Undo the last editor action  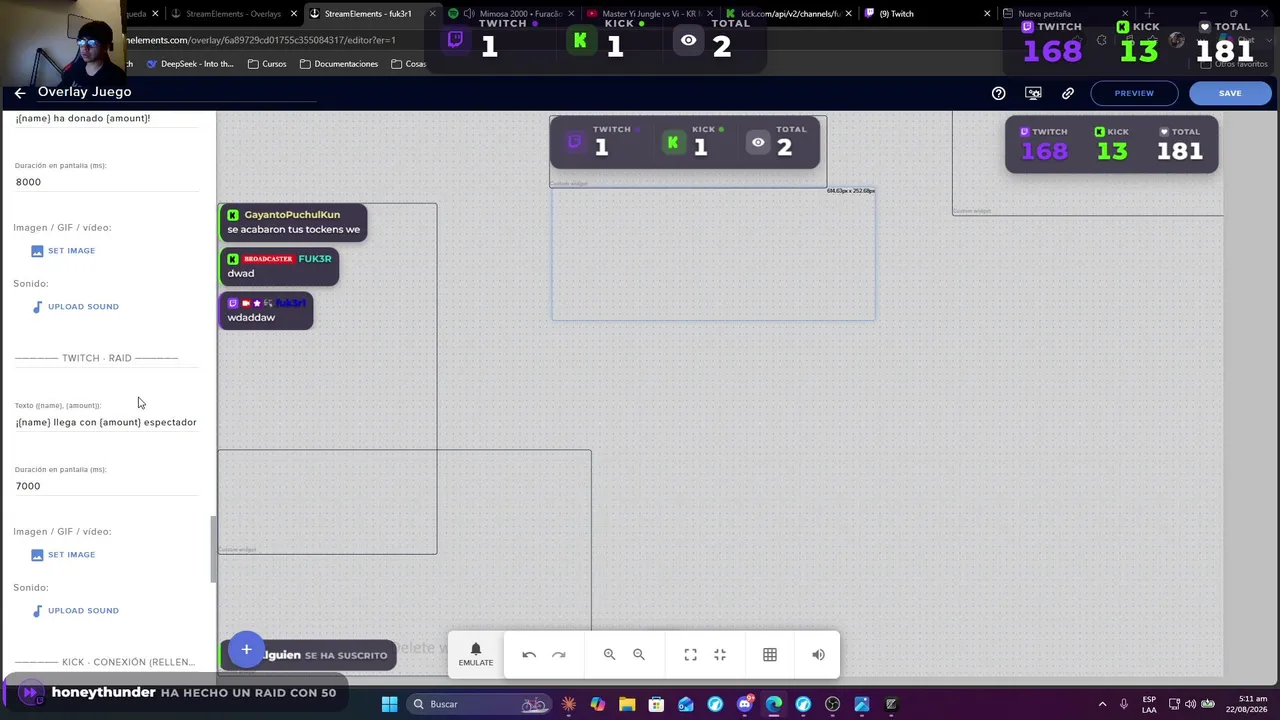point(529,655)
